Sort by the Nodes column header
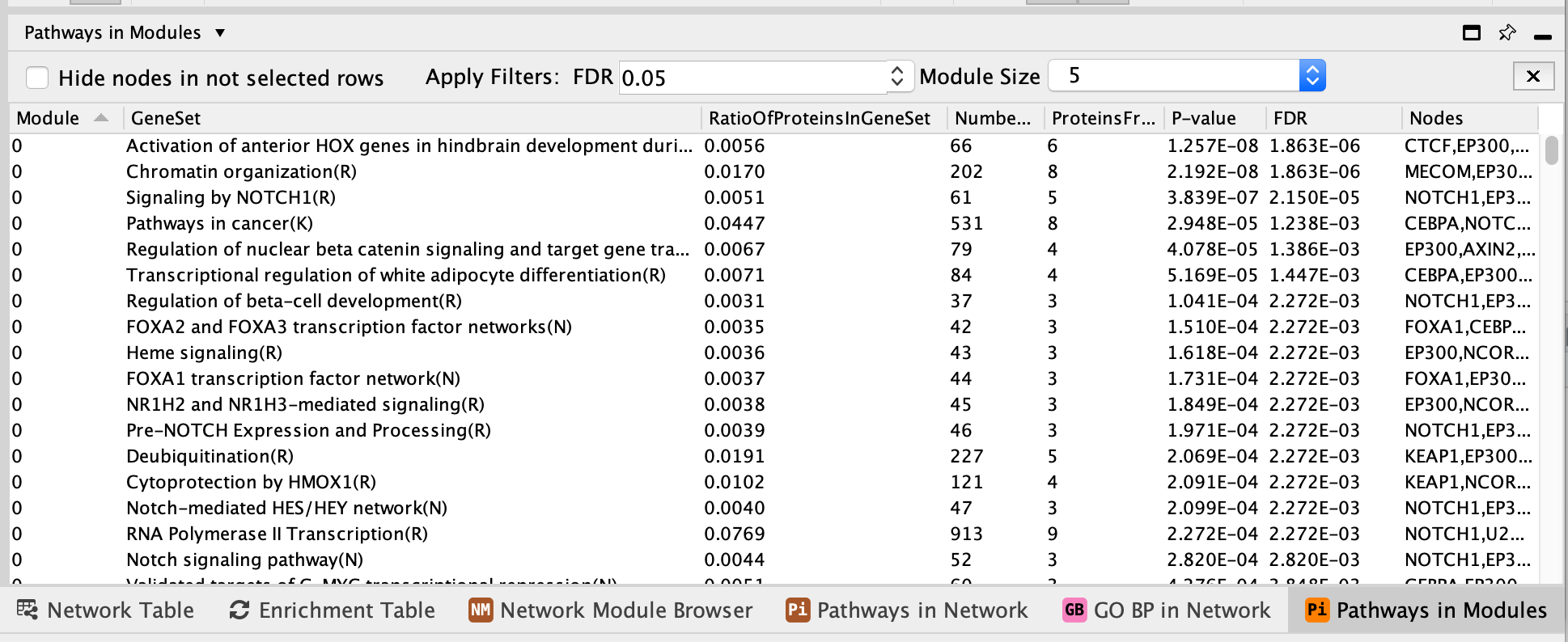The image size is (1568, 642). 1469,118
